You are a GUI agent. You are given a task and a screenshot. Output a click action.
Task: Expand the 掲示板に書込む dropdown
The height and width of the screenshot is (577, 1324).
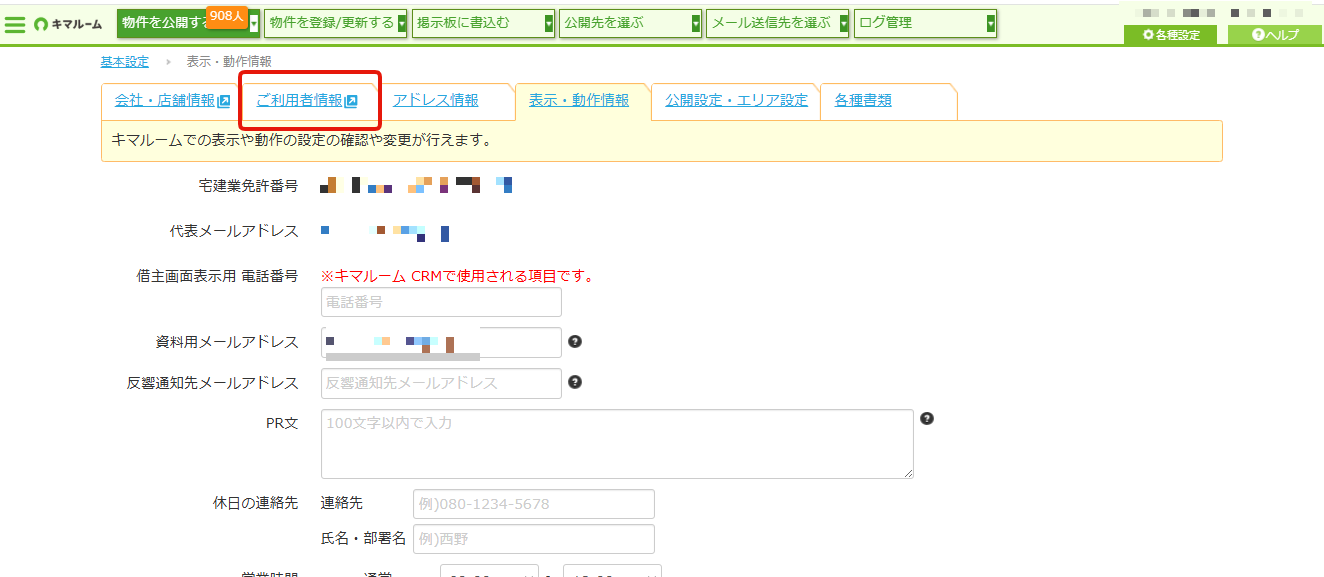(549, 23)
